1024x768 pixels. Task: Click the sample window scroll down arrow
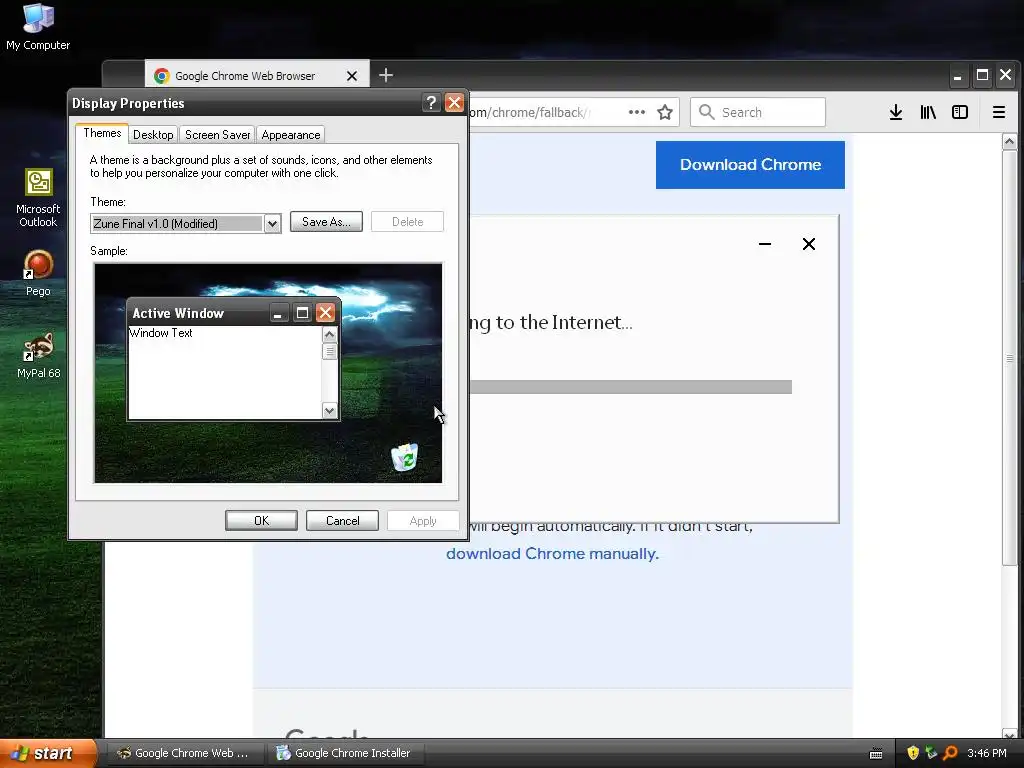tap(330, 411)
